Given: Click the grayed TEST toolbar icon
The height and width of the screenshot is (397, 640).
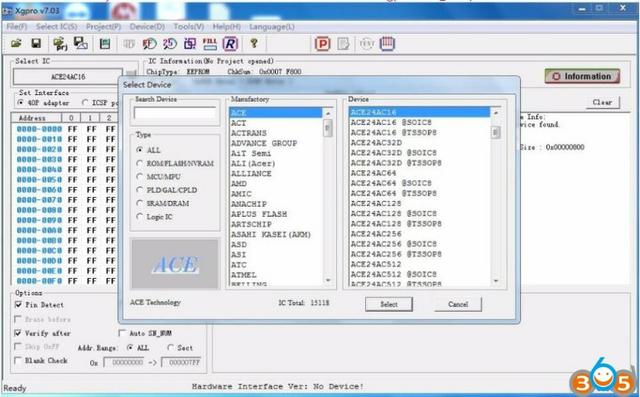Looking at the screenshot, I should [367, 44].
